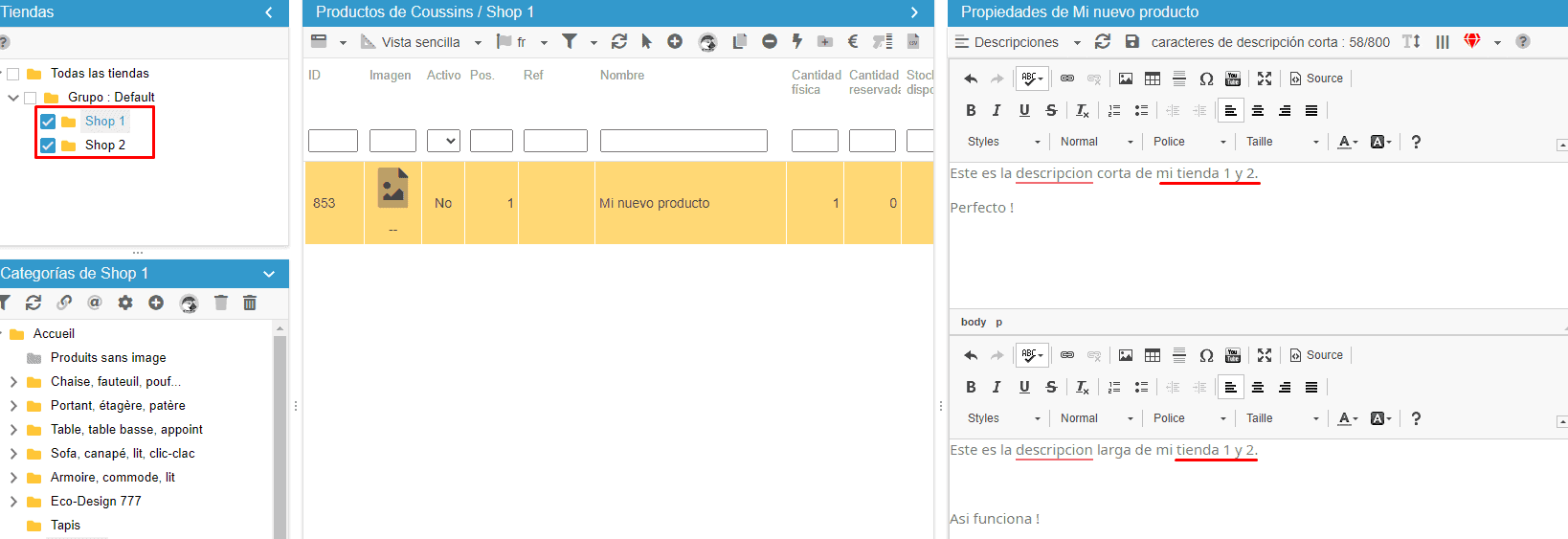Open the Activo column filter dropdown

point(443,141)
